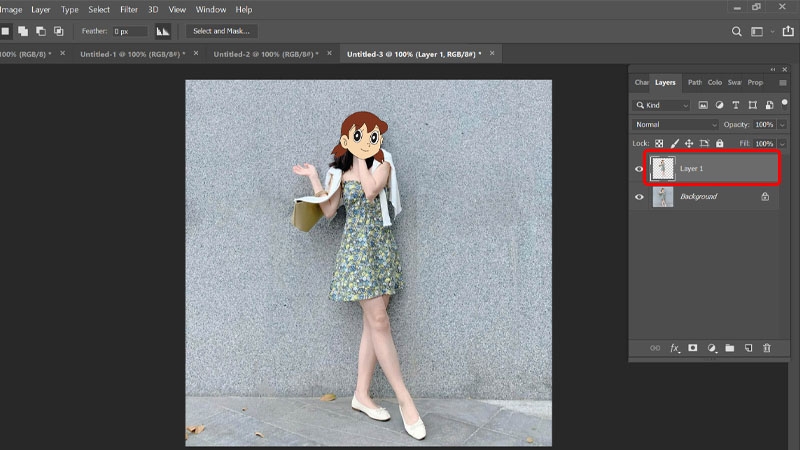Hide Layer 1 with its eye icon
Screen dimensions: 800x450
(x=639, y=169)
